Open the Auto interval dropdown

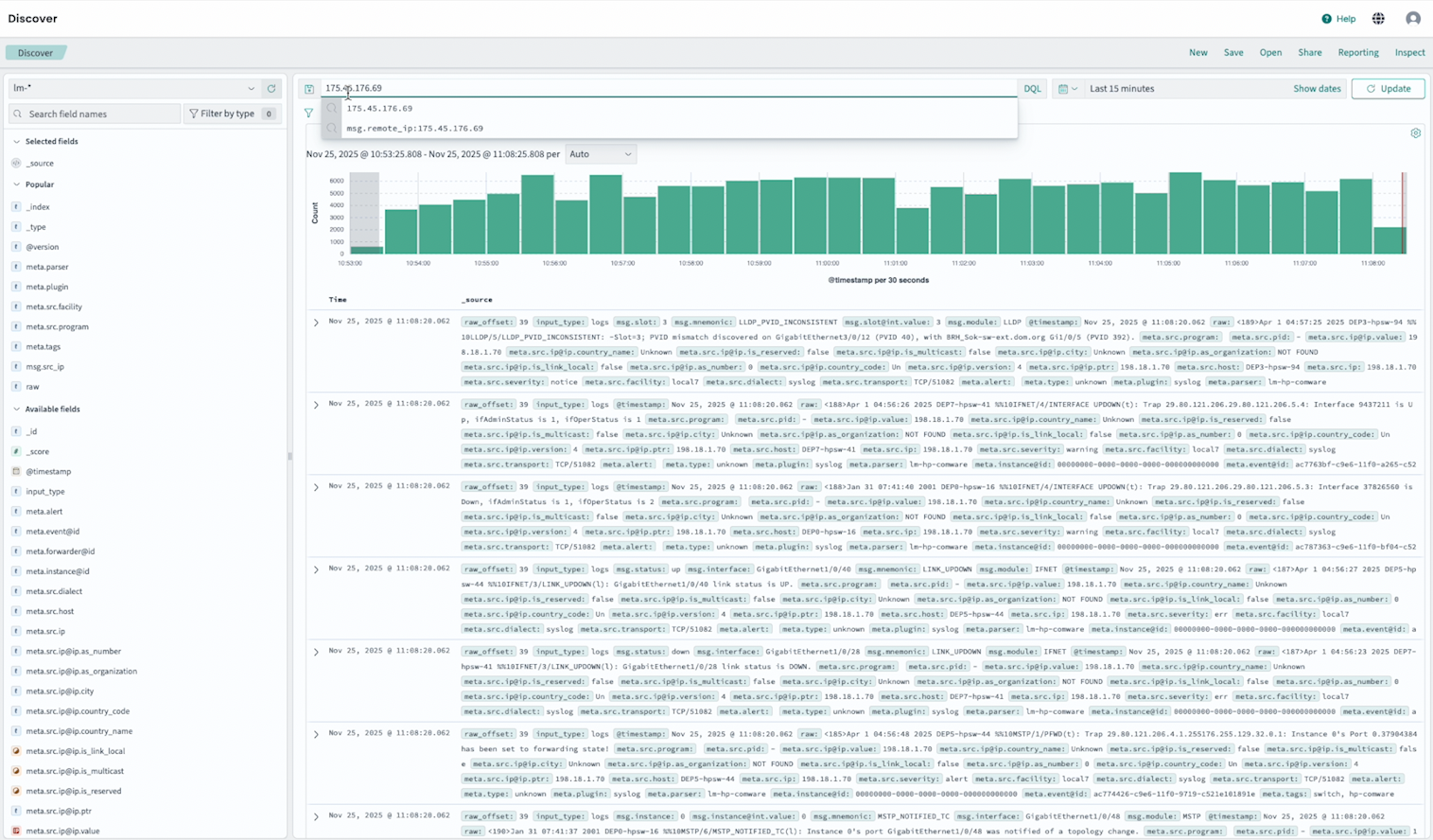tap(601, 154)
